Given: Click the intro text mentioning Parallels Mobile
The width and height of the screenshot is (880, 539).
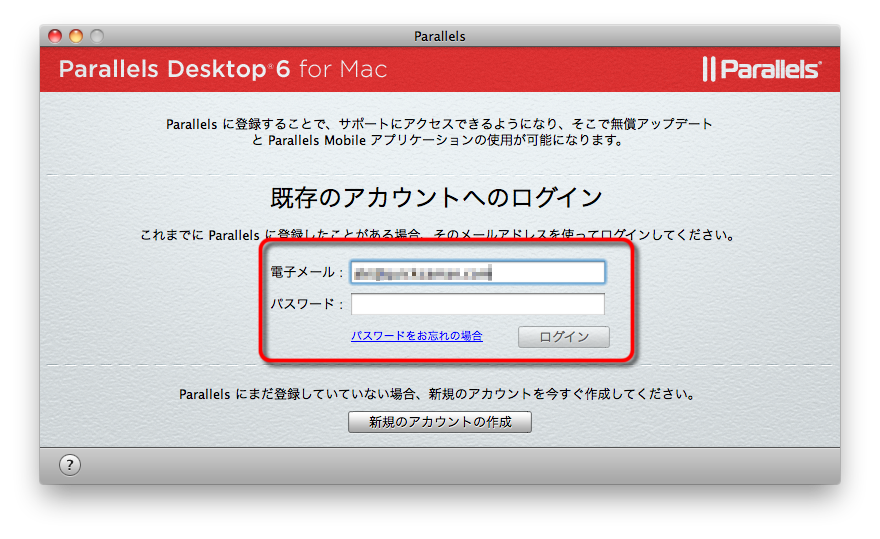Looking at the screenshot, I should [x=439, y=132].
